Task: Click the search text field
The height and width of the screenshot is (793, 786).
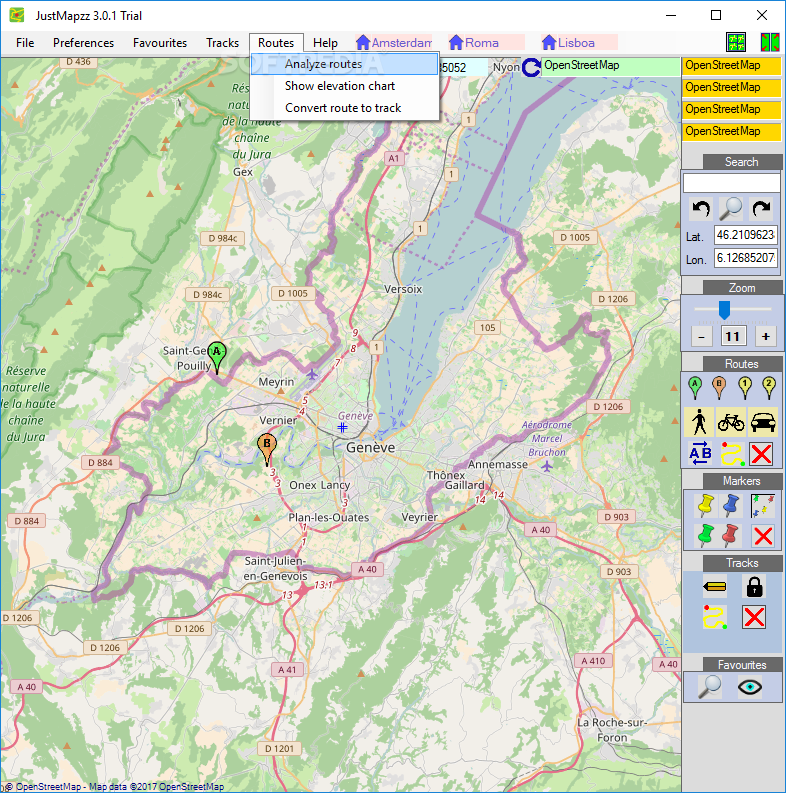Action: coord(731,183)
